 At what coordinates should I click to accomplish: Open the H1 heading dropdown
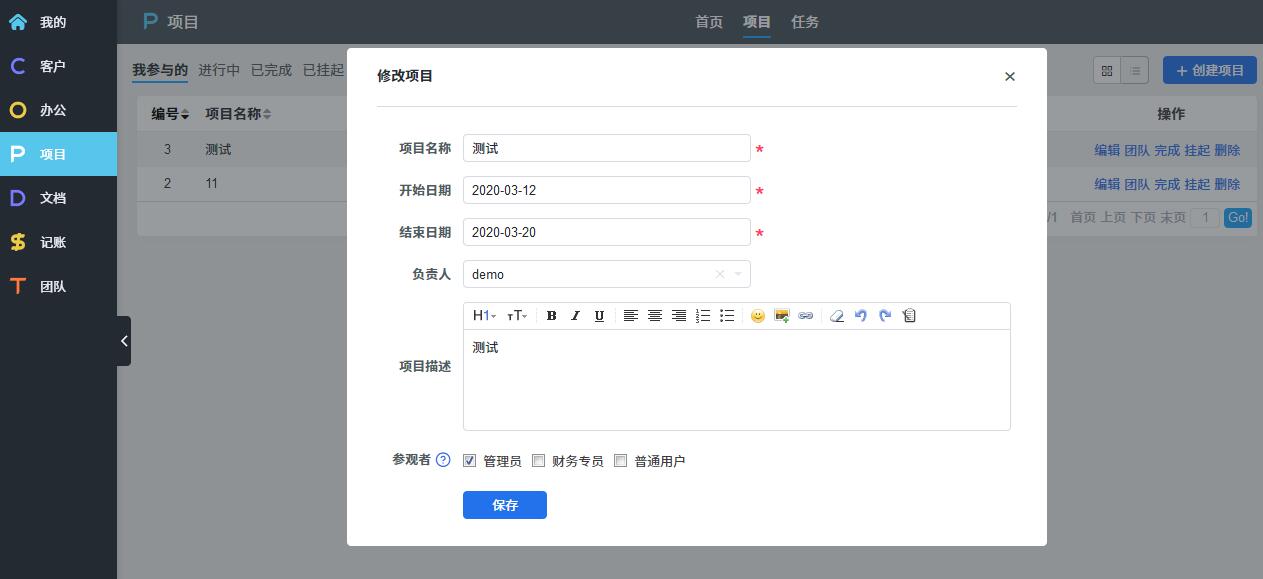click(x=484, y=316)
